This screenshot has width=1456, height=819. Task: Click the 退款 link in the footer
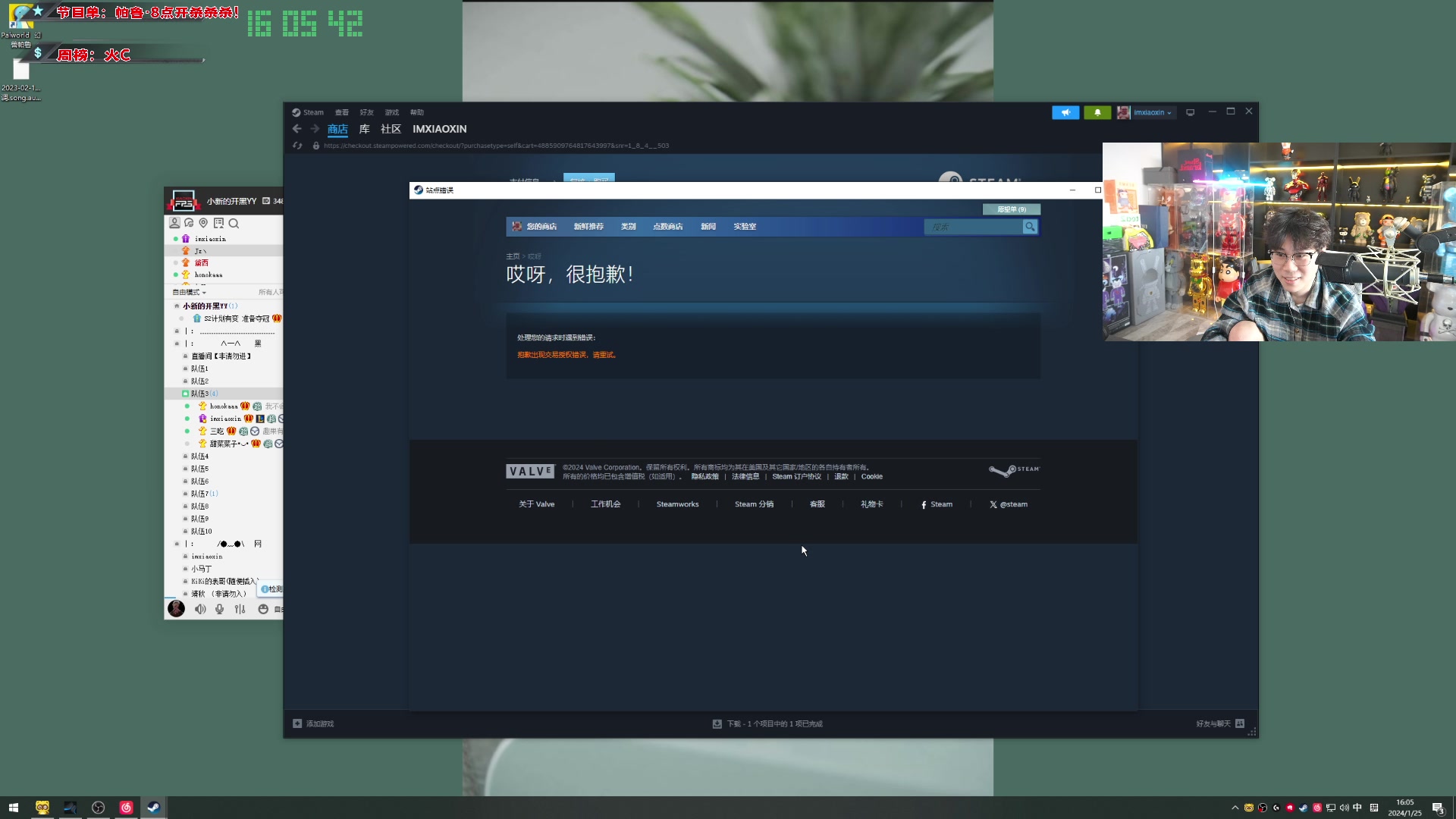click(x=840, y=476)
